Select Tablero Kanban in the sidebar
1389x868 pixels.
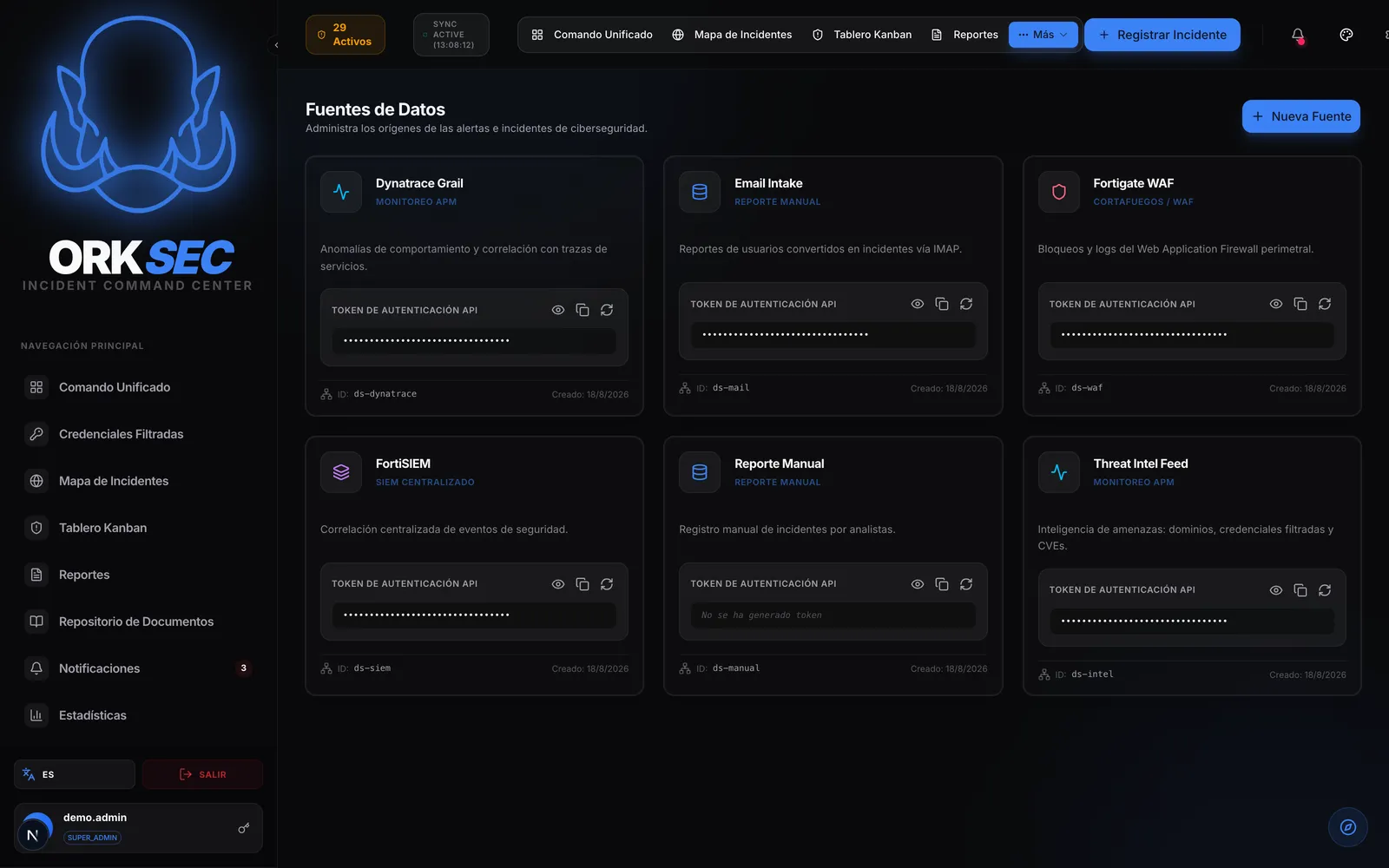pos(139,528)
